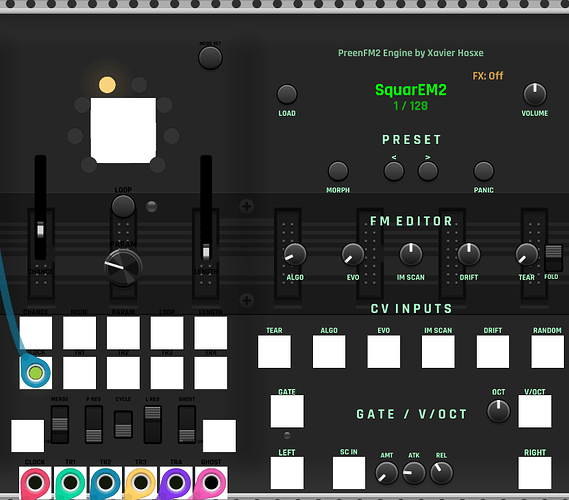Click the ALGO CV input jack
Screen dimensions: 569x500
click(x=329, y=352)
